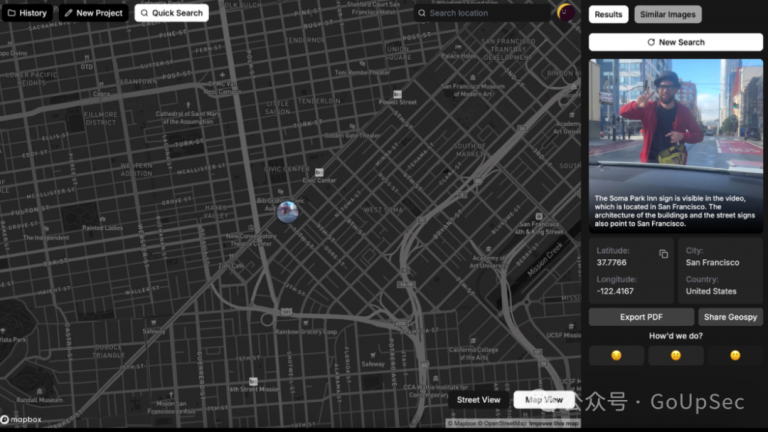Open the user profile avatar
This screenshot has height=432, width=768.
[x=566, y=13]
